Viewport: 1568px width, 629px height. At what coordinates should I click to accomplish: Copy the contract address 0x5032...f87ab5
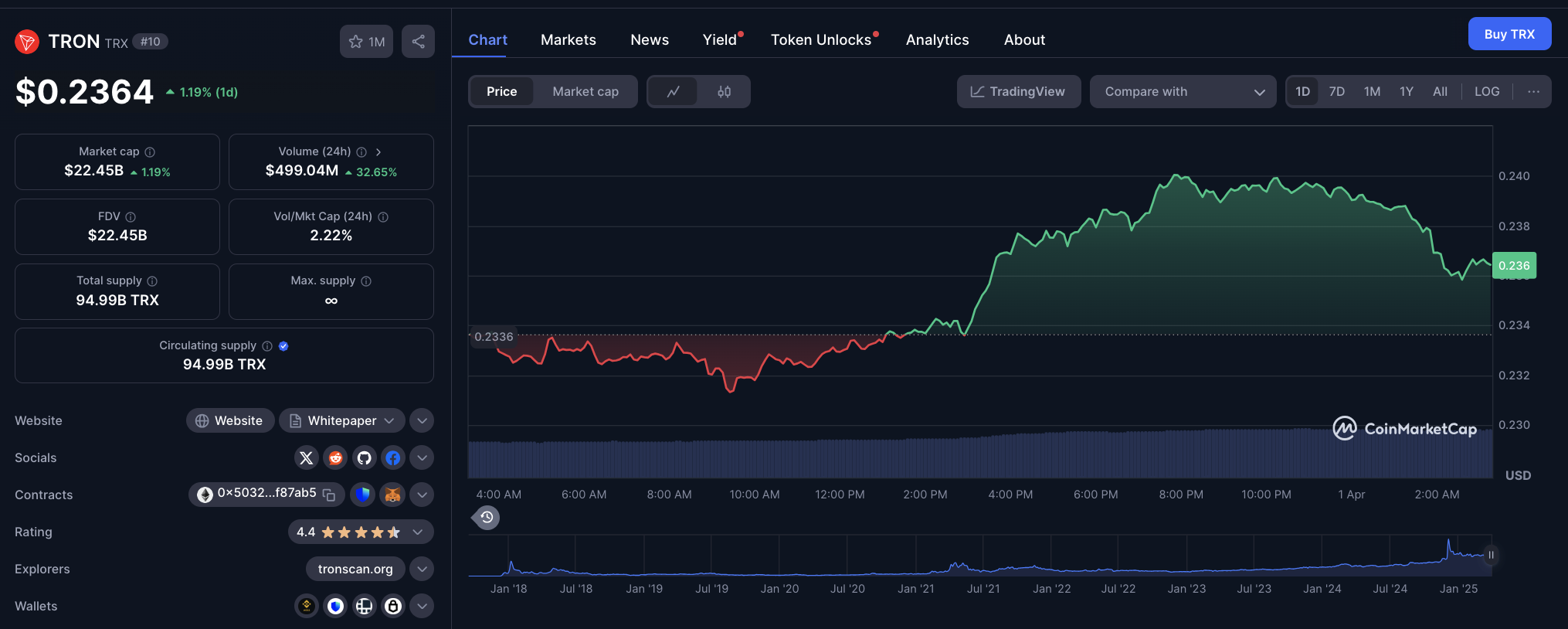pyautogui.click(x=329, y=495)
